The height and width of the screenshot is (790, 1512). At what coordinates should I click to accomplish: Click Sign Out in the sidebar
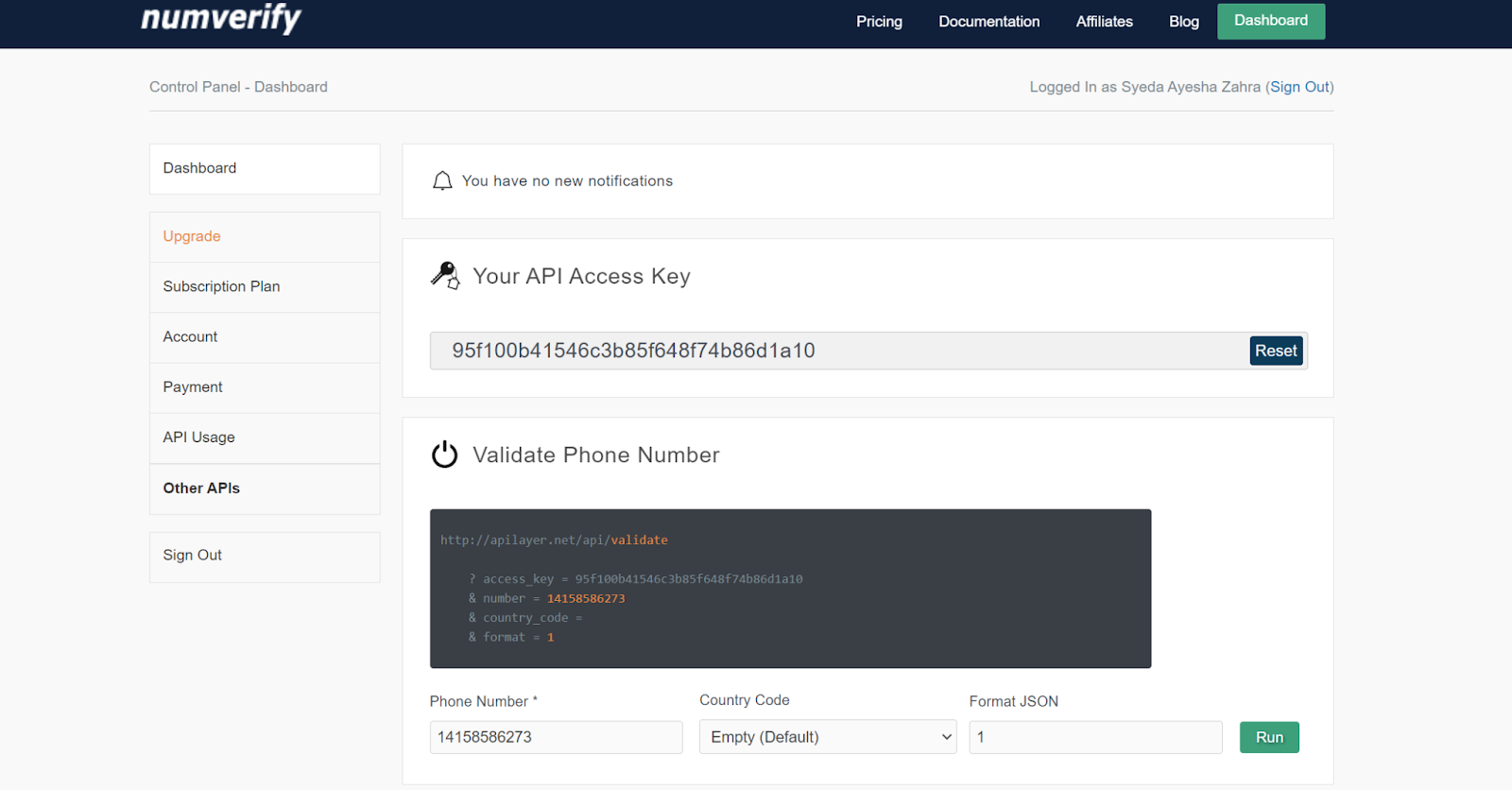tap(265, 556)
